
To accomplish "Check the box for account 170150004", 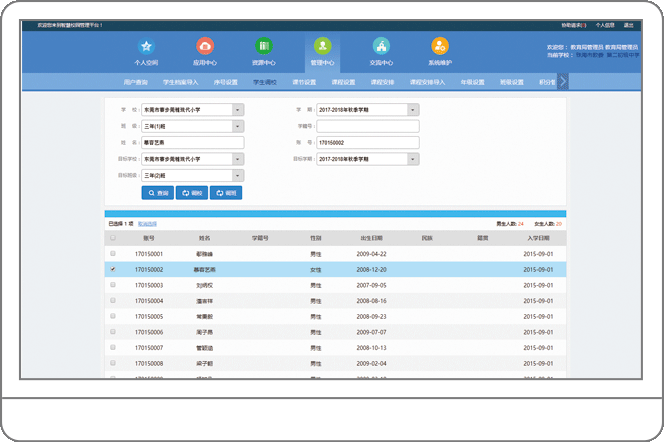I will point(113,300).
